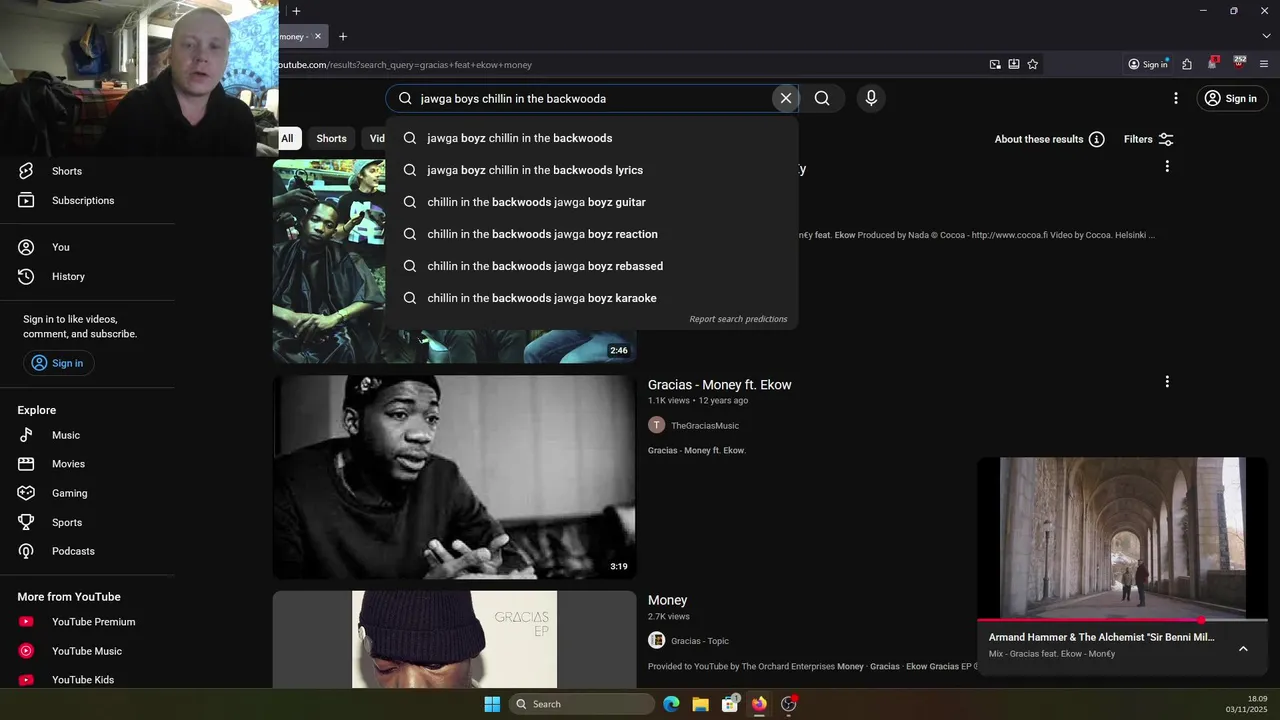This screenshot has height=720, width=1280.
Task: Seek using the miniplayer red progress bar
Action: (x=1122, y=620)
